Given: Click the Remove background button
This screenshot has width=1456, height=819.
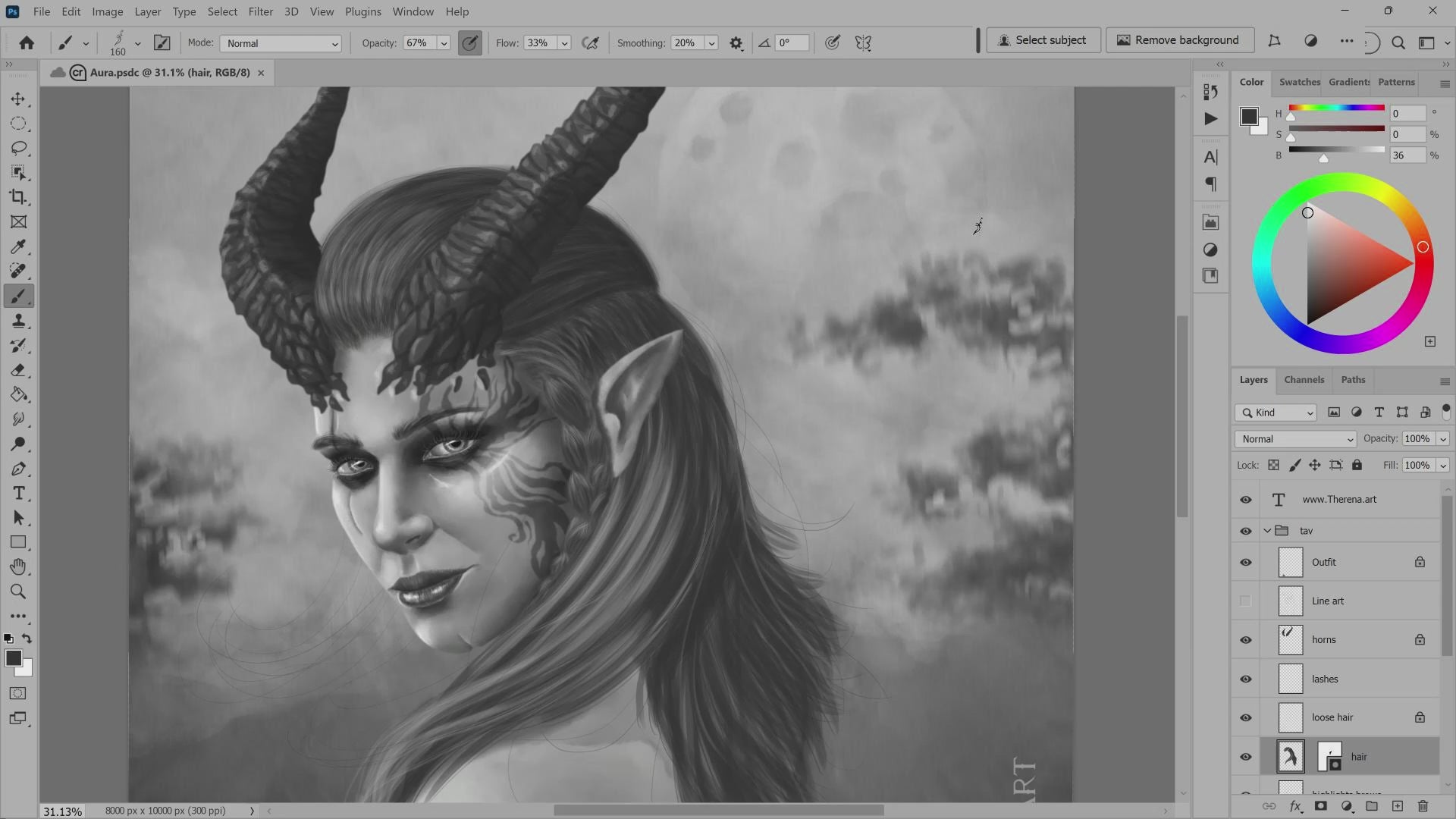Looking at the screenshot, I should (x=1179, y=40).
